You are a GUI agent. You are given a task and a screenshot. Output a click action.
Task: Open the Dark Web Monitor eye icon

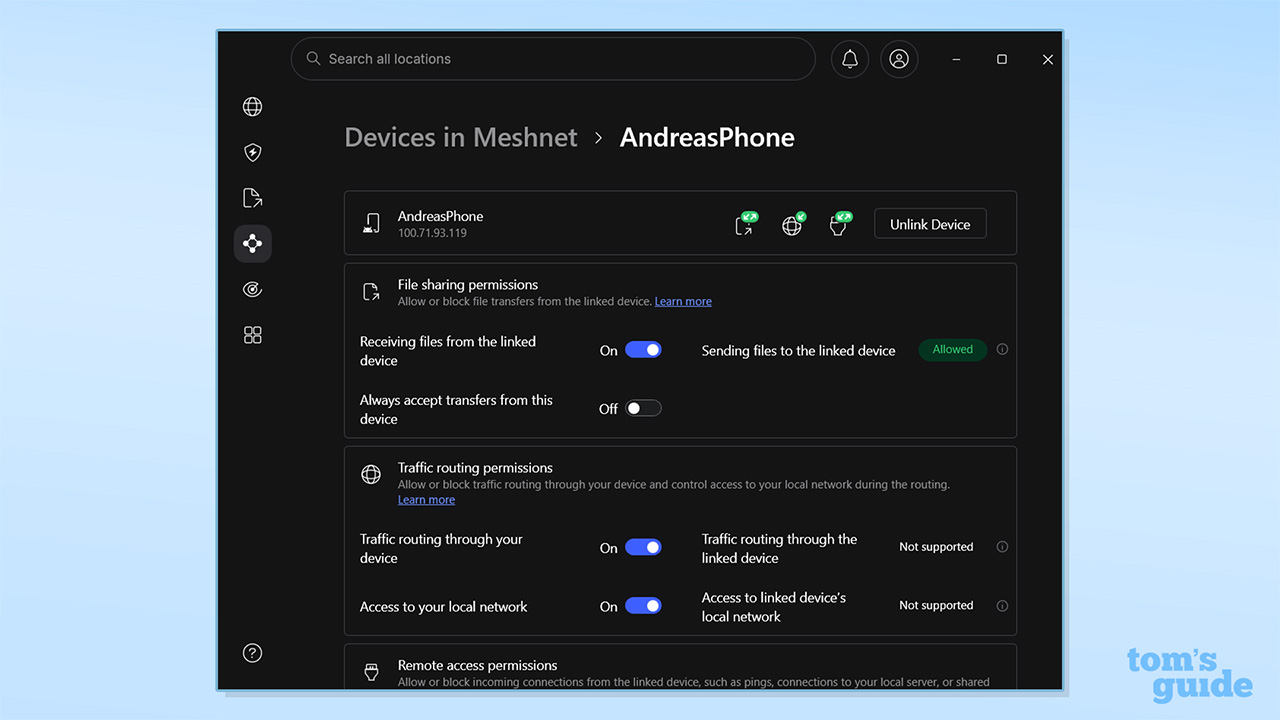(x=252, y=289)
